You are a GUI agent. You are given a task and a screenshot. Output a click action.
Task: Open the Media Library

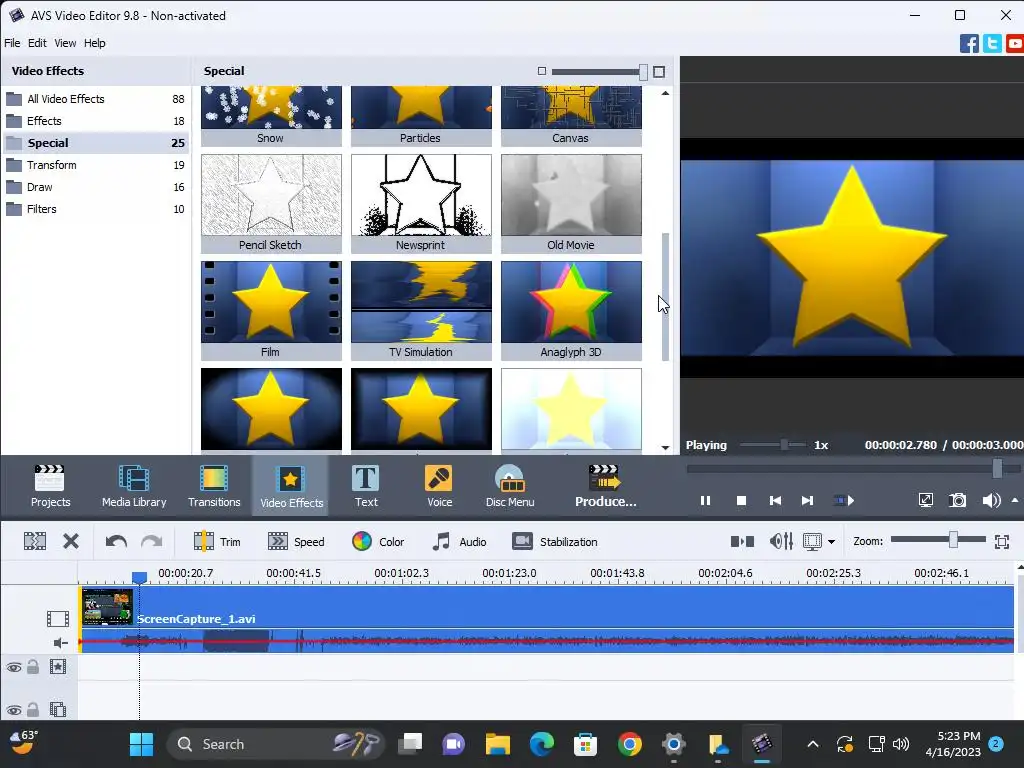coord(134,486)
